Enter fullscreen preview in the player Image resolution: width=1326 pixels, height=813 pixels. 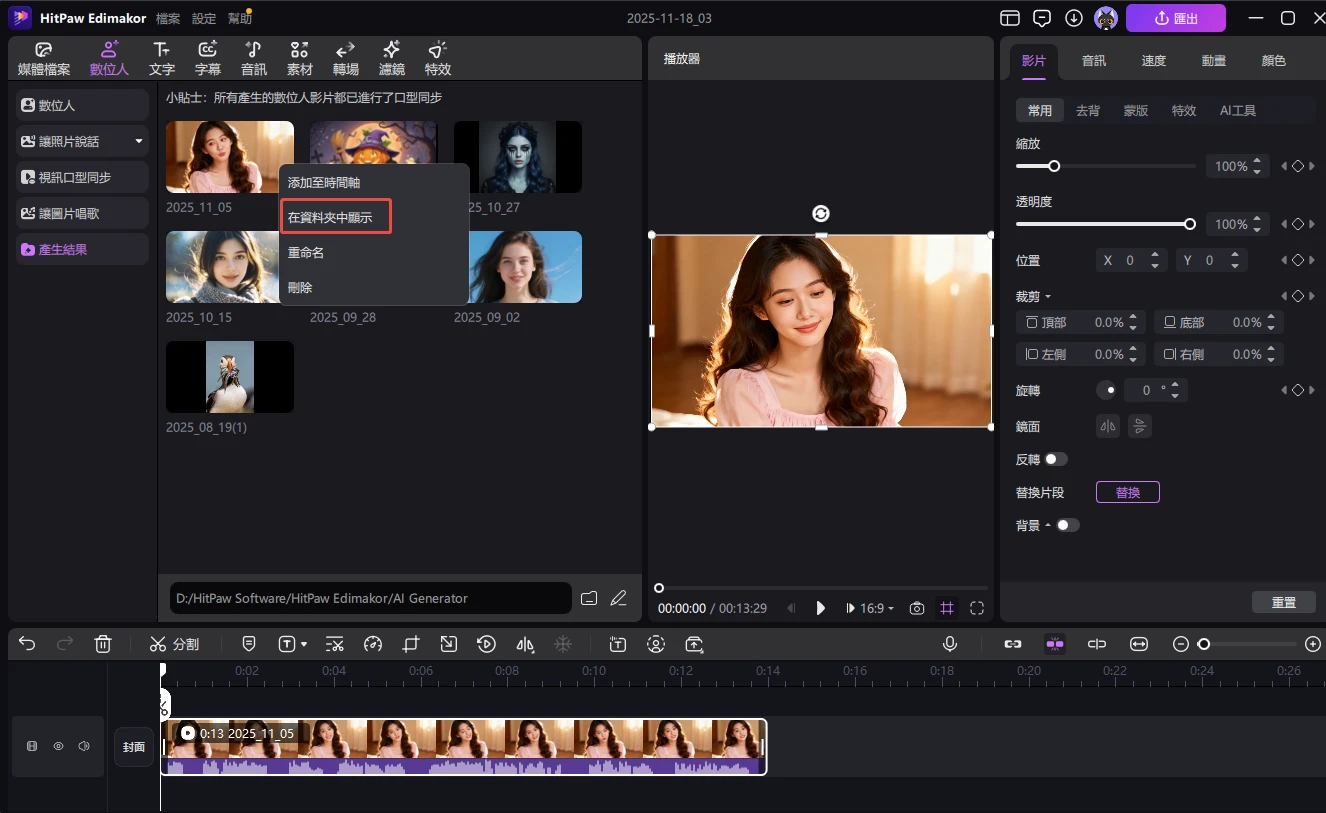click(977, 608)
